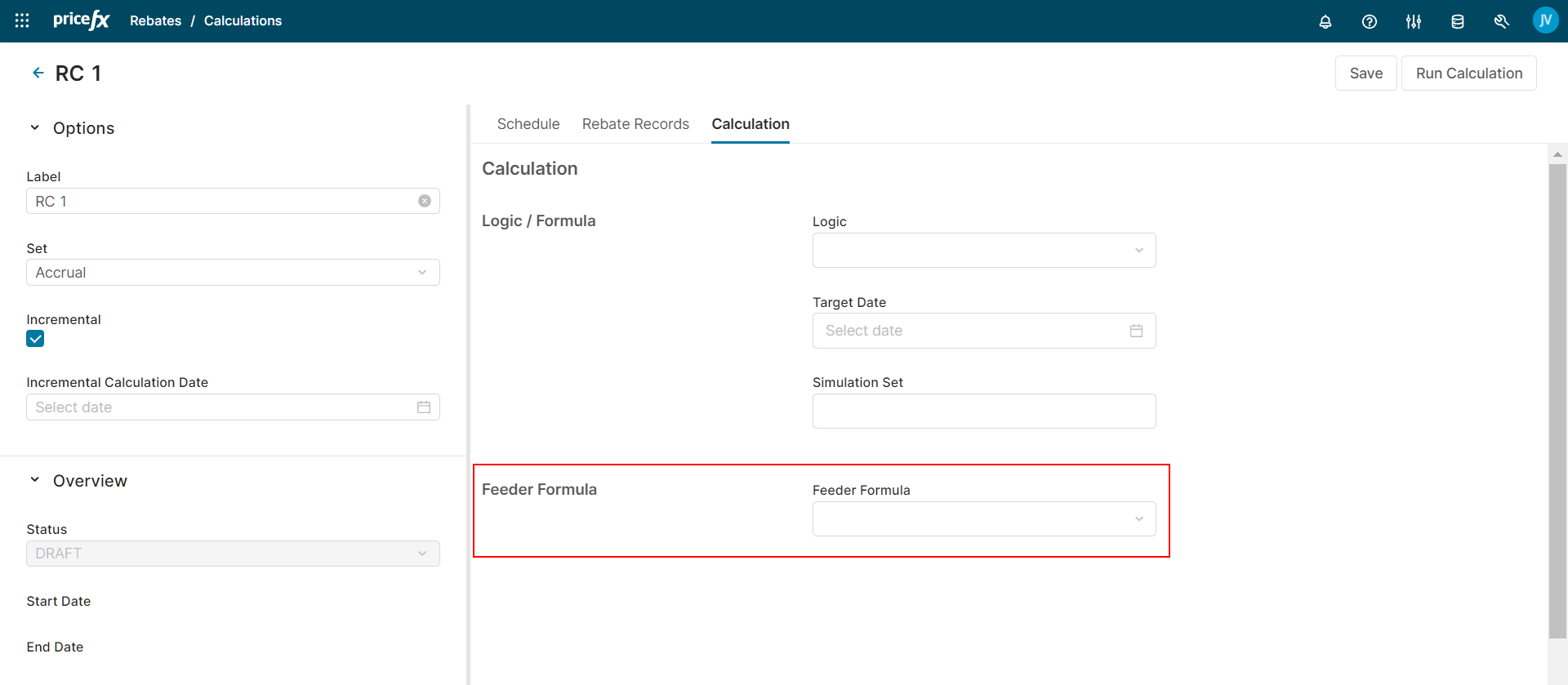Open the Logic dropdown
The image size is (1568, 685).
(983, 251)
